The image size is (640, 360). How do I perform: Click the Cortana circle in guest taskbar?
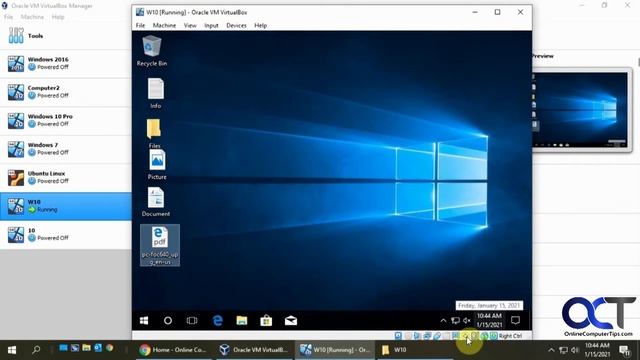coord(168,320)
